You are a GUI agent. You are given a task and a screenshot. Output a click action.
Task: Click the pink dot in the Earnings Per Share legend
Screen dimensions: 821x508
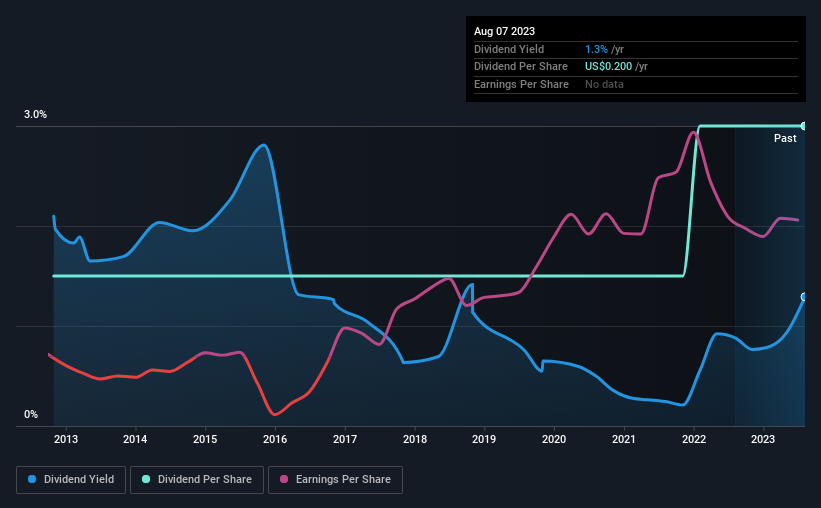(x=282, y=480)
